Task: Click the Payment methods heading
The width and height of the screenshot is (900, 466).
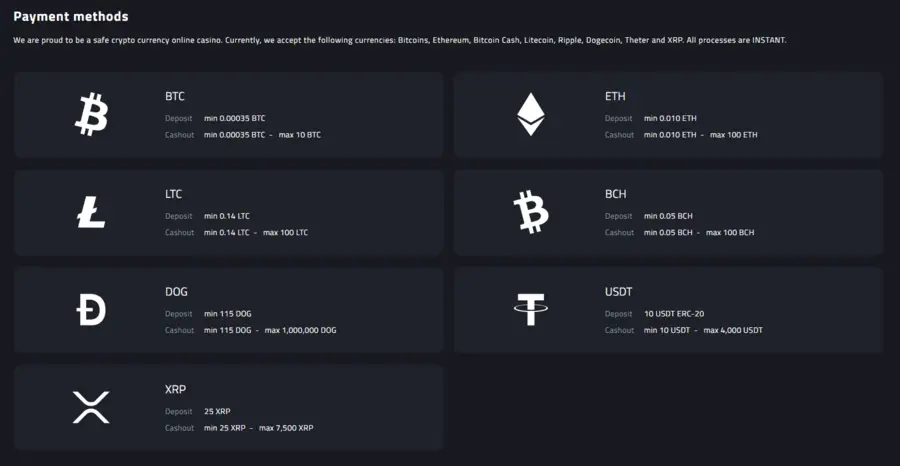Action: [x=71, y=17]
